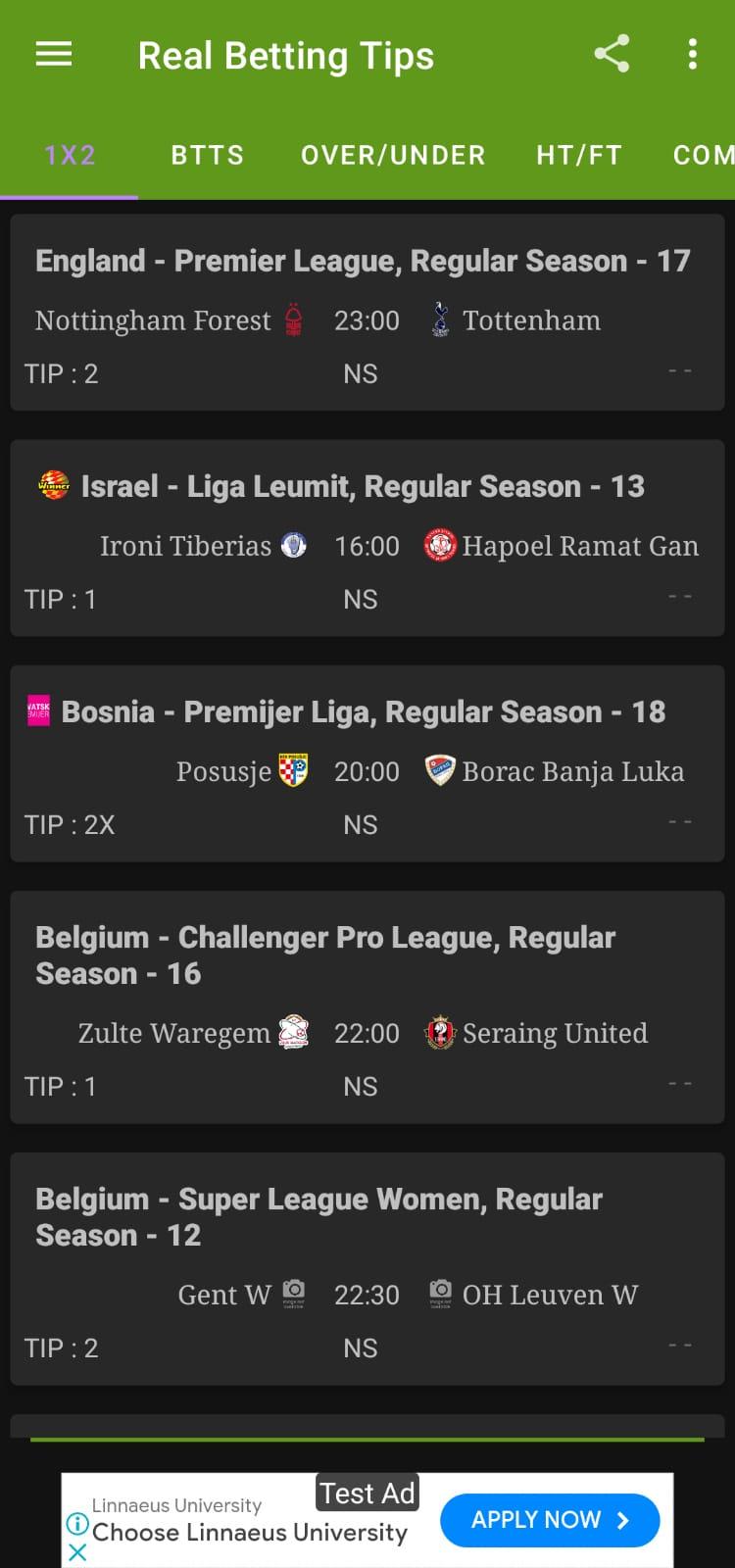Viewport: 735px width, 1568px height.
Task: Switch to the OVER/UNDER tab
Action: [393, 155]
